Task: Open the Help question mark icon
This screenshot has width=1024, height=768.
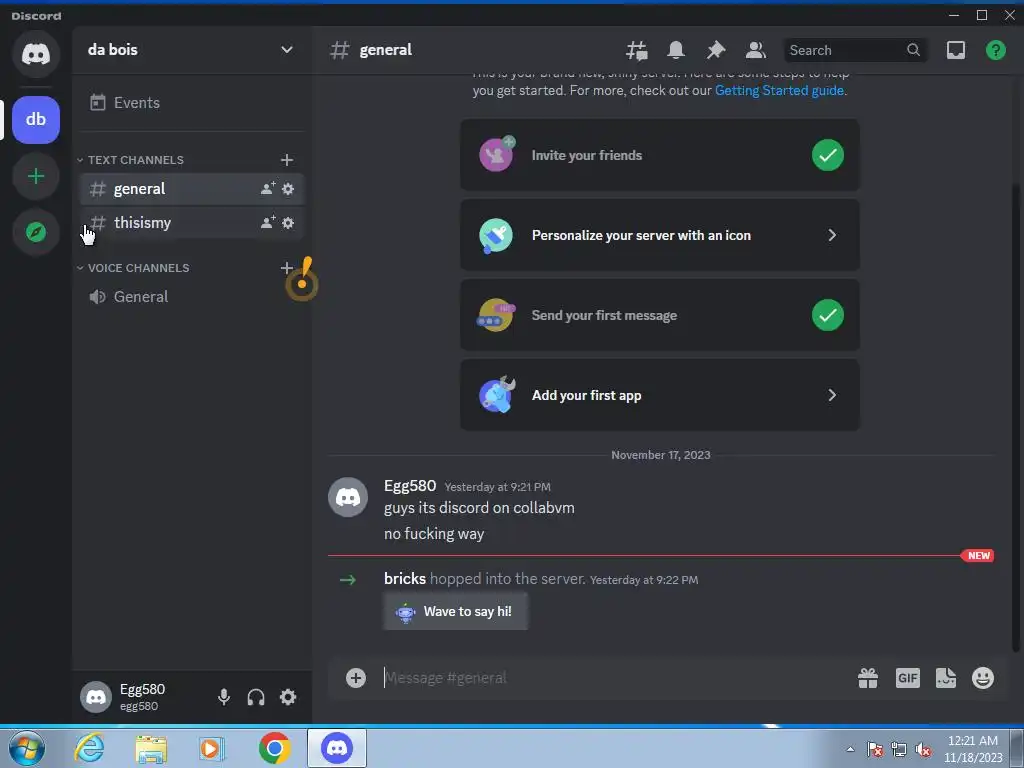Action: (x=995, y=50)
